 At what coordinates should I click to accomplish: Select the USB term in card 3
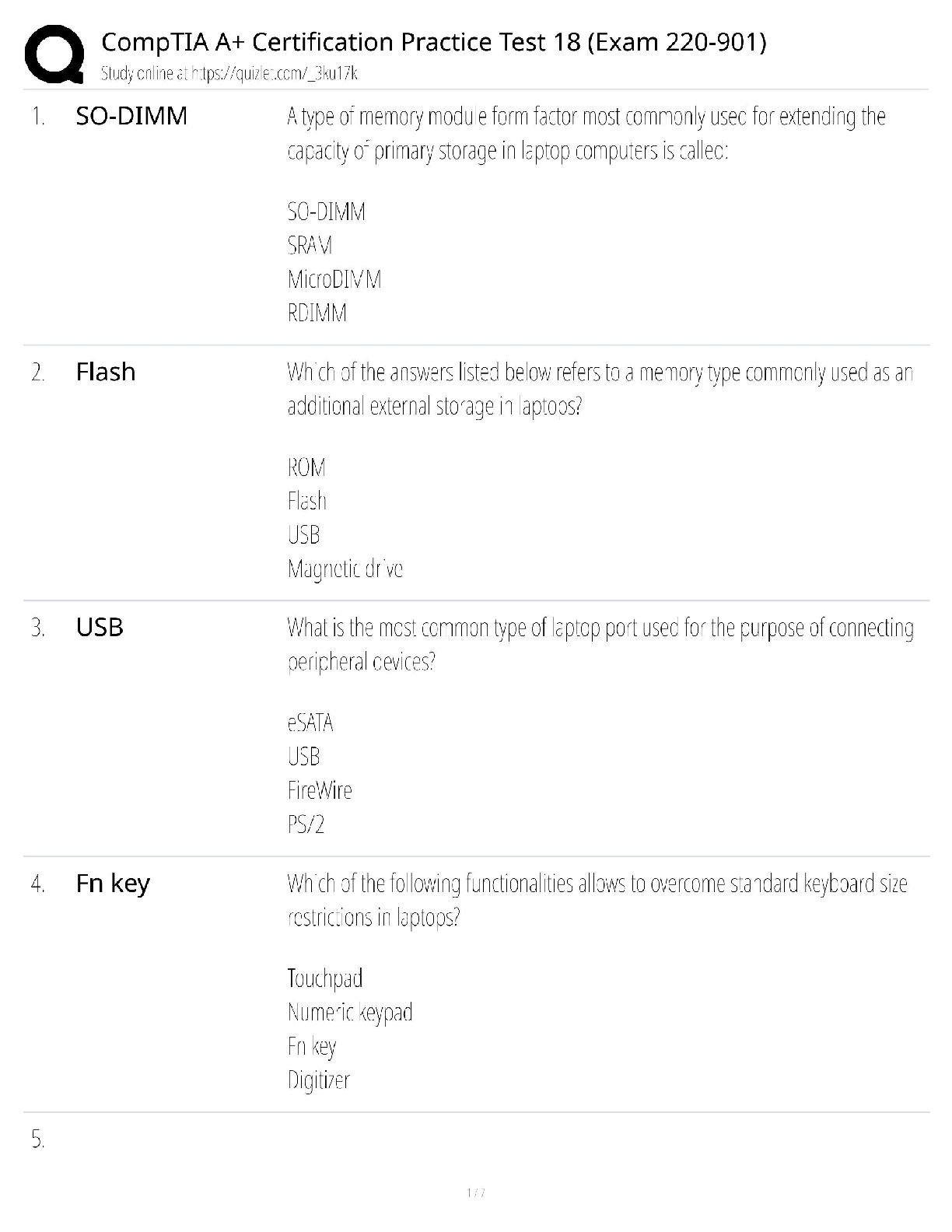click(100, 627)
